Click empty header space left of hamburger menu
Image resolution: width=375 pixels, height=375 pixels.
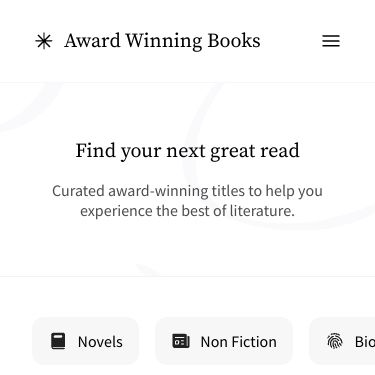click(x=292, y=41)
